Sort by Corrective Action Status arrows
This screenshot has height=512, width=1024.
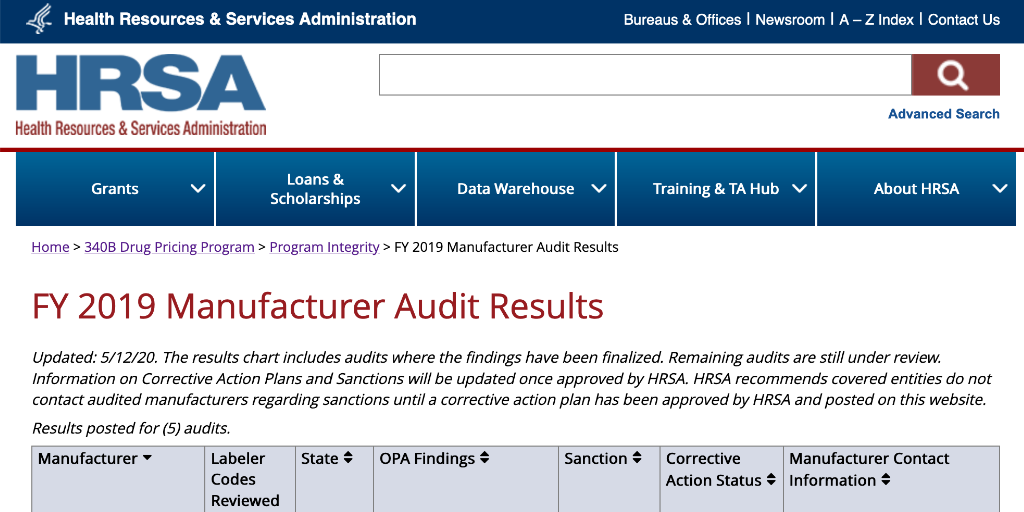coord(771,480)
